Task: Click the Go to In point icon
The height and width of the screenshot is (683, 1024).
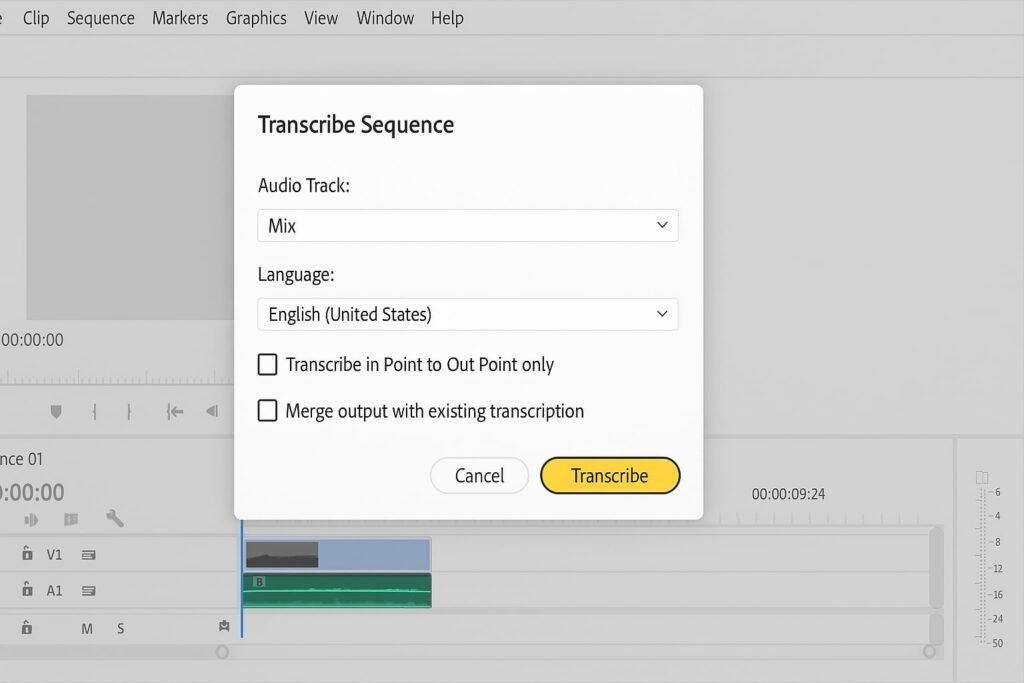Action: point(175,411)
